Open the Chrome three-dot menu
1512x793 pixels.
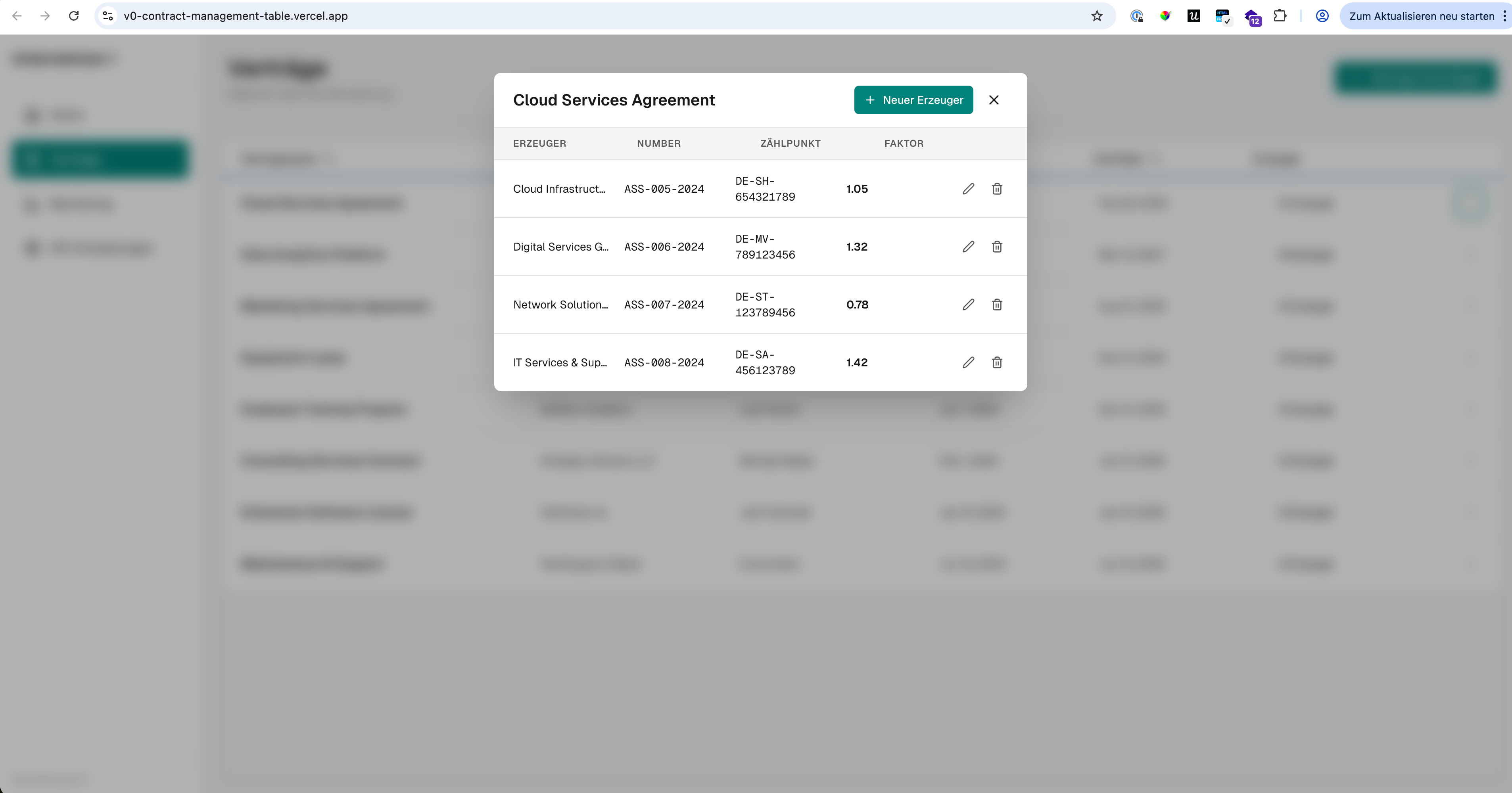(x=1504, y=16)
